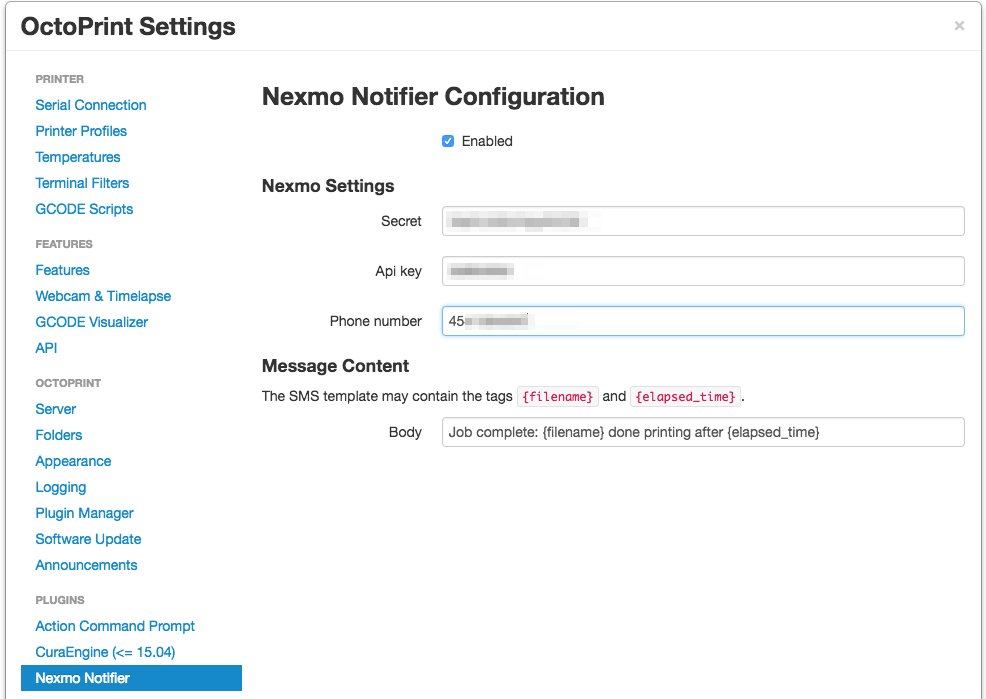
Task: Go to API settings
Action: [x=46, y=348]
